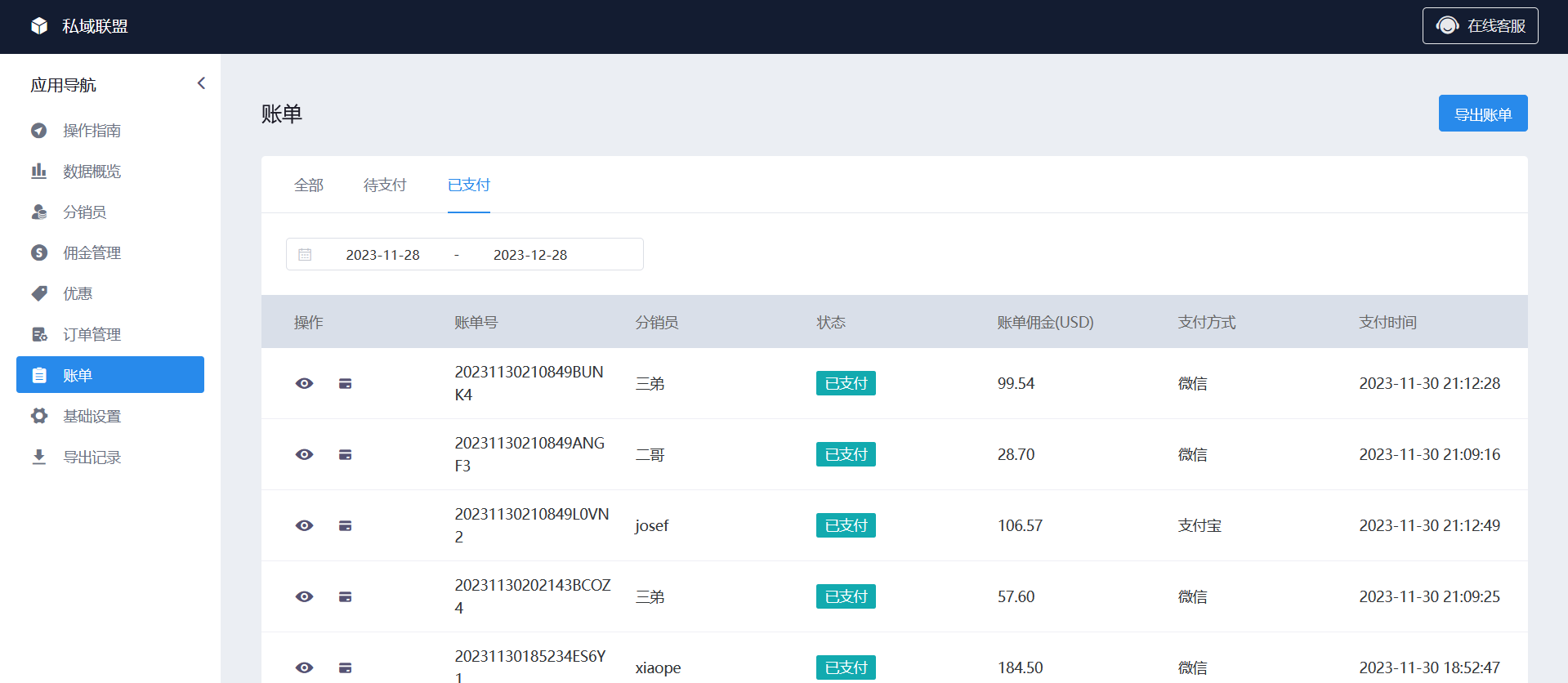Select the 已支付 tab
This screenshot has height=683, width=1568.
point(469,185)
